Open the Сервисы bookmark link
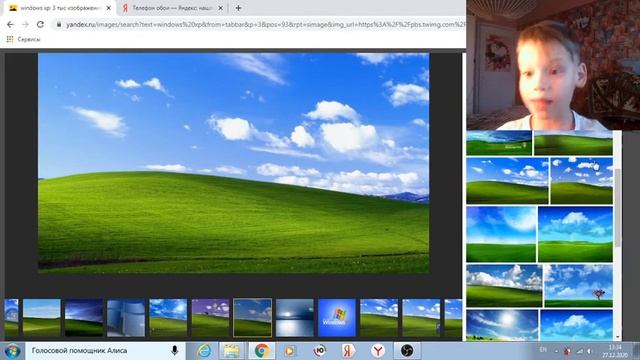Viewport: 640px width, 360px height. (x=29, y=39)
